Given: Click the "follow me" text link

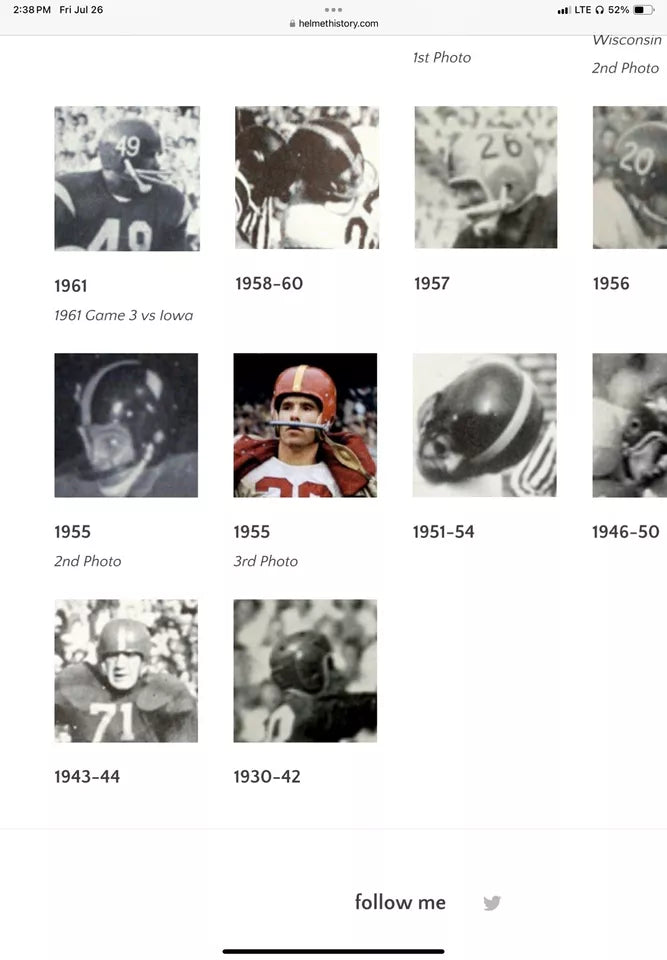Looking at the screenshot, I should pos(400,902).
